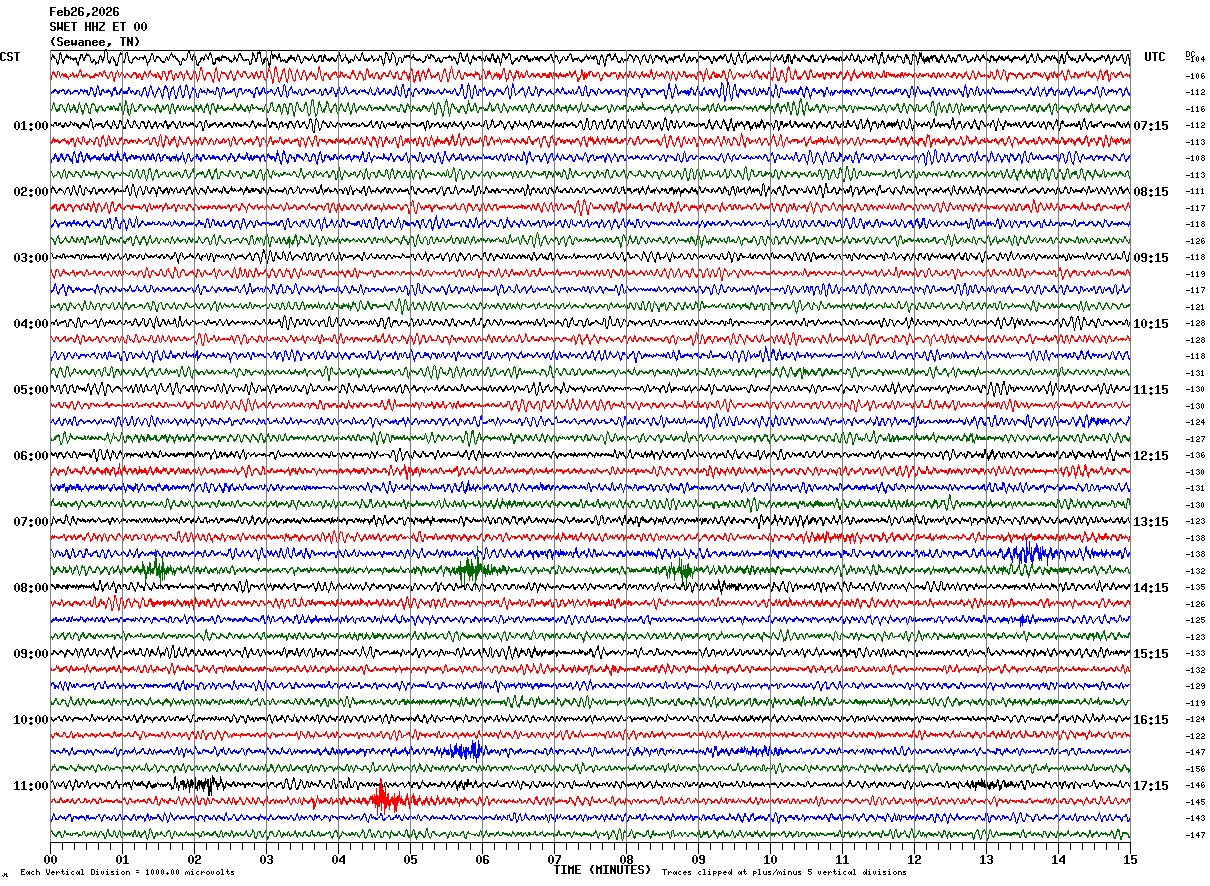The width and height of the screenshot is (1210, 886).
Task: Click the 07:15 UTC time label
Action: click(x=1151, y=126)
